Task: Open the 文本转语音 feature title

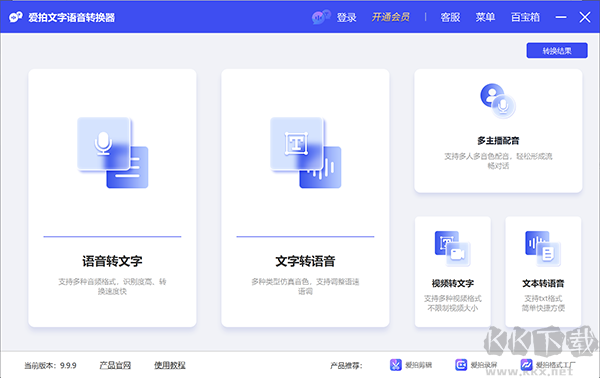Action: (543, 284)
